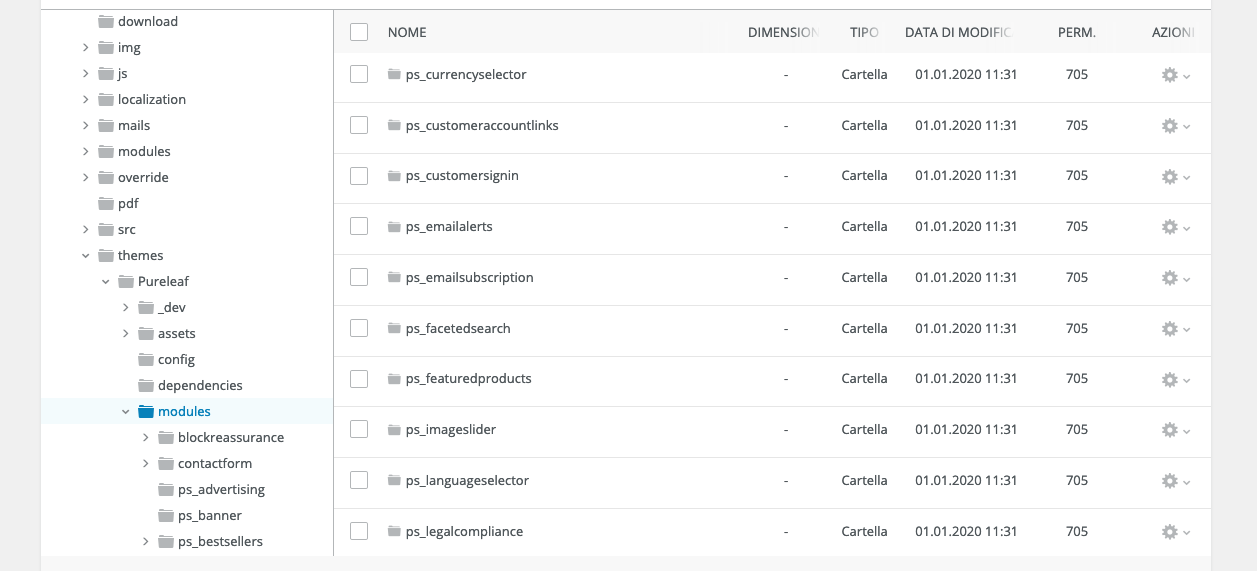This screenshot has width=1257, height=571.
Task: Select the ps_featuredproducts row checkbox
Action: point(359,379)
